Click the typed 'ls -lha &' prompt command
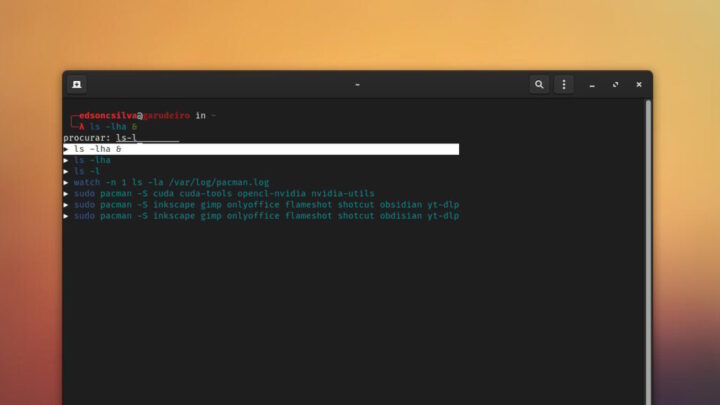Image resolution: width=720 pixels, height=405 pixels. [112, 127]
